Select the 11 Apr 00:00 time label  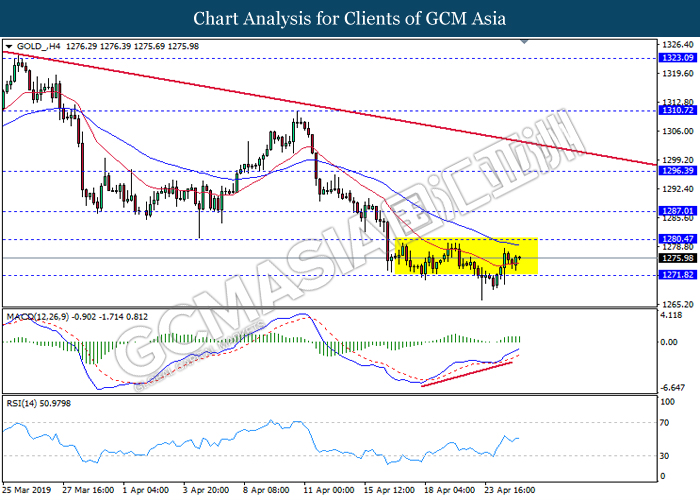(x=329, y=490)
